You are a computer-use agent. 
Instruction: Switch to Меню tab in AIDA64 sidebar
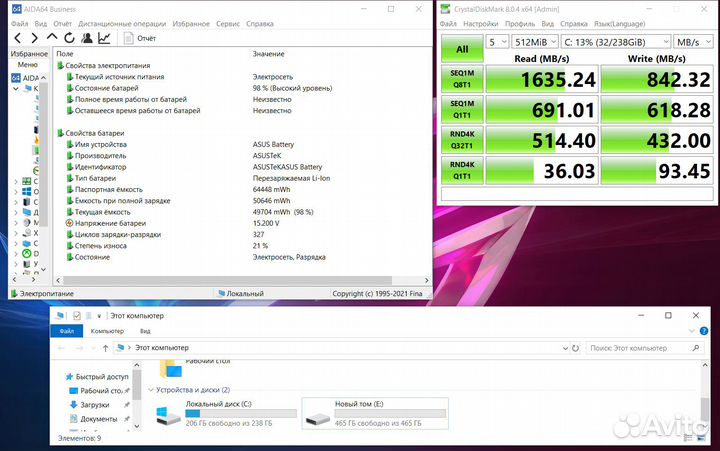[x=28, y=65]
